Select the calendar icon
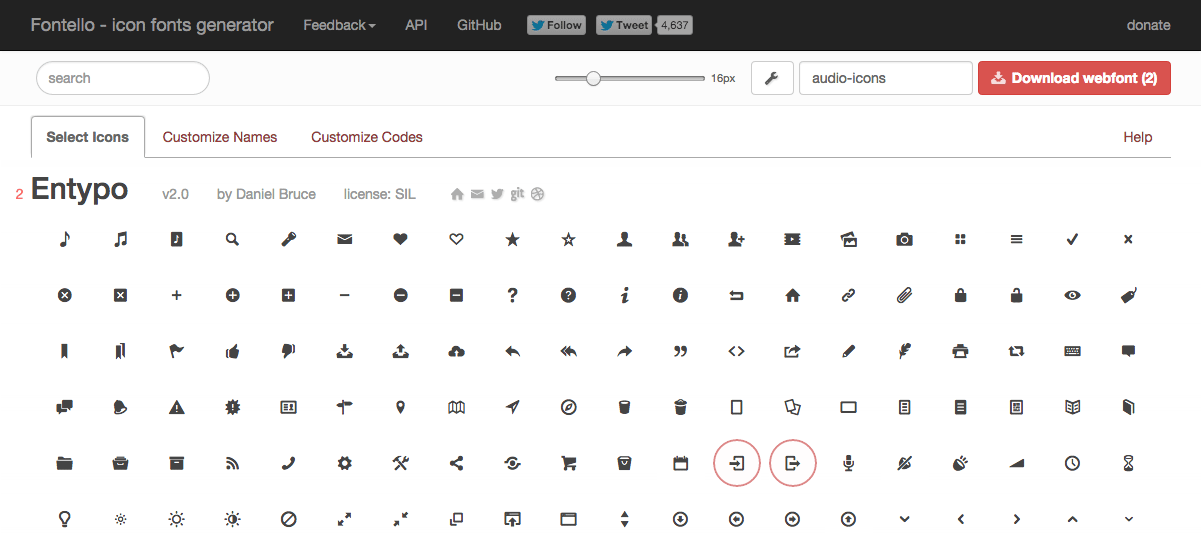The width and height of the screenshot is (1201, 548). (681, 463)
